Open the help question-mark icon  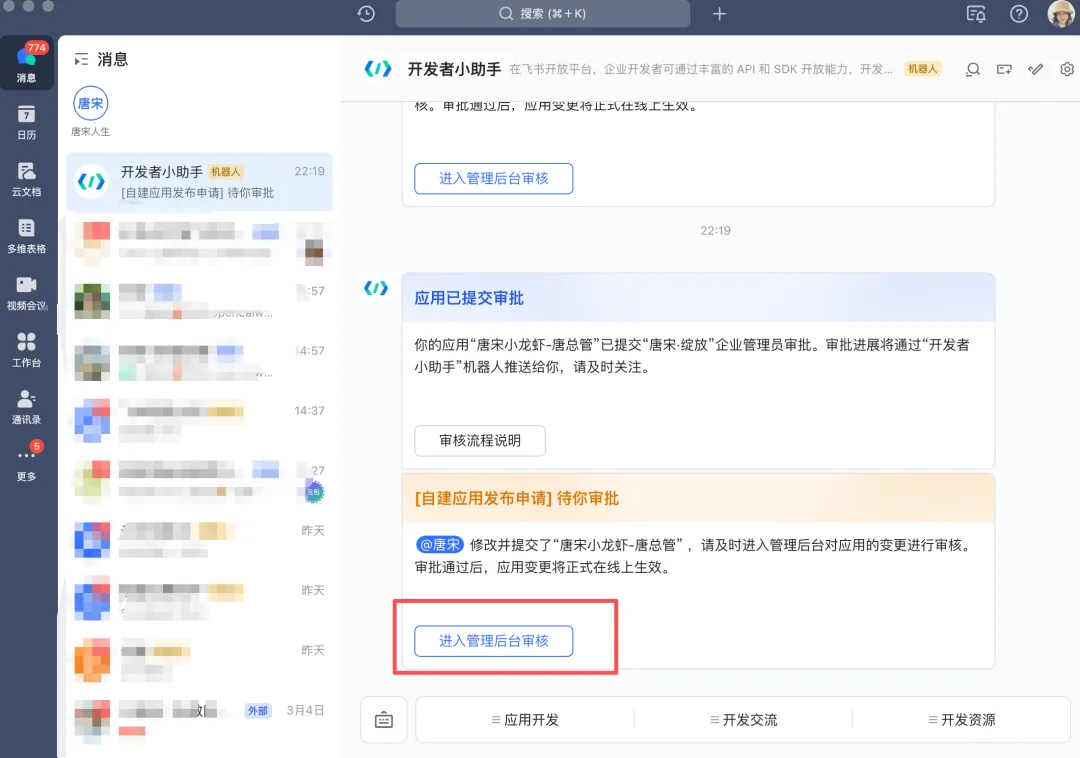click(x=1019, y=14)
